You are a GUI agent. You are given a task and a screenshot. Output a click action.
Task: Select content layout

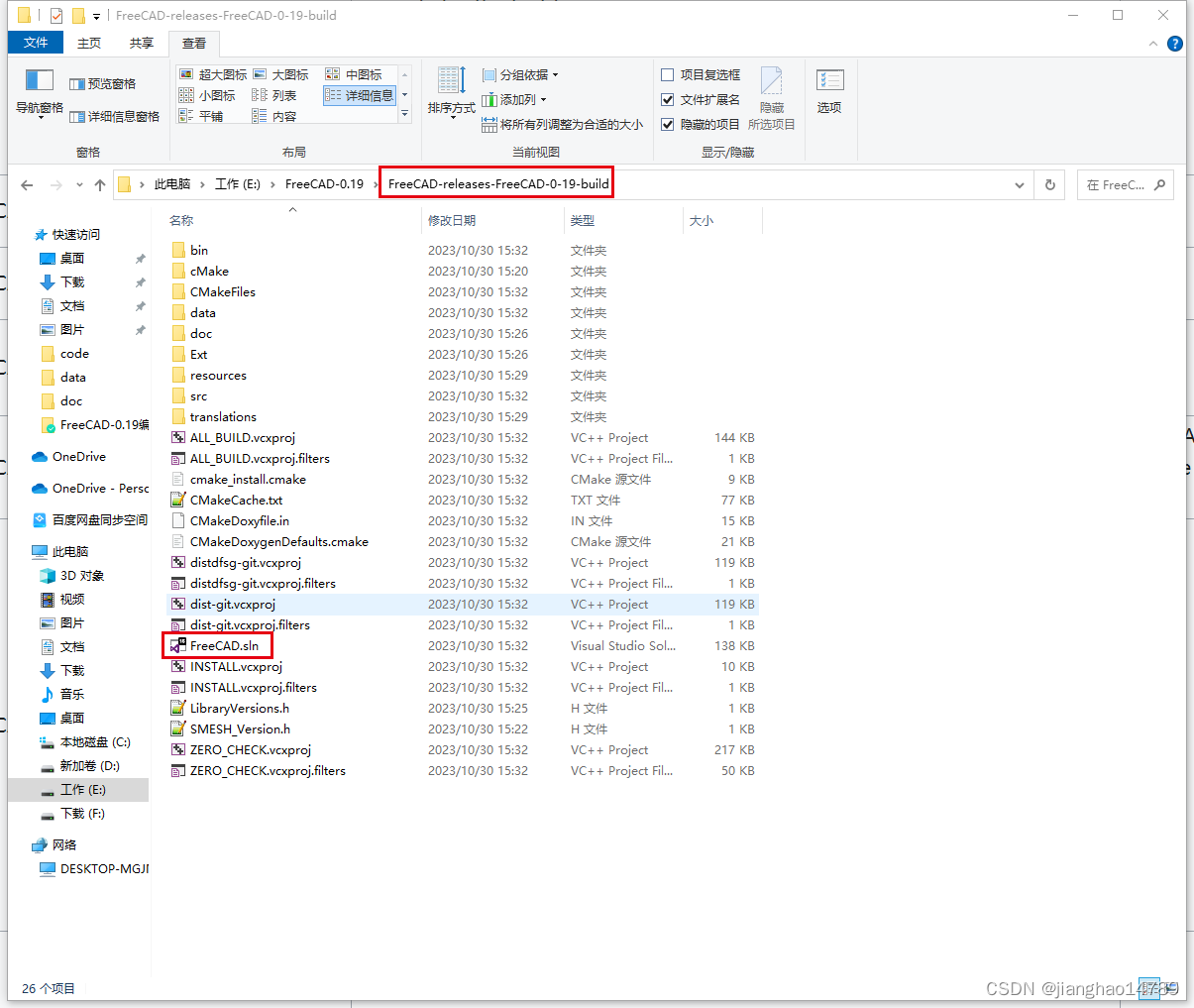pyautogui.click(x=274, y=116)
